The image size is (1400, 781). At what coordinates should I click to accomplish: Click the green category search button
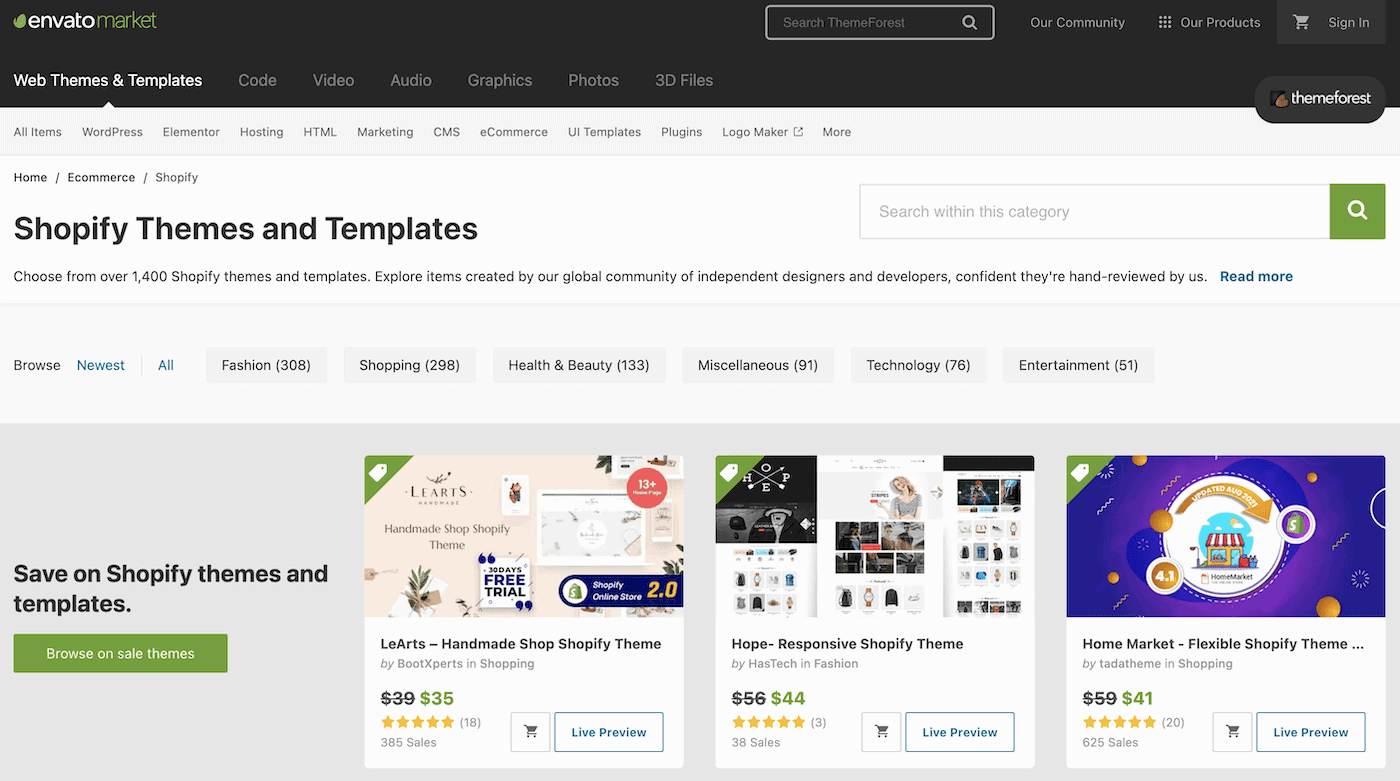pos(1357,211)
